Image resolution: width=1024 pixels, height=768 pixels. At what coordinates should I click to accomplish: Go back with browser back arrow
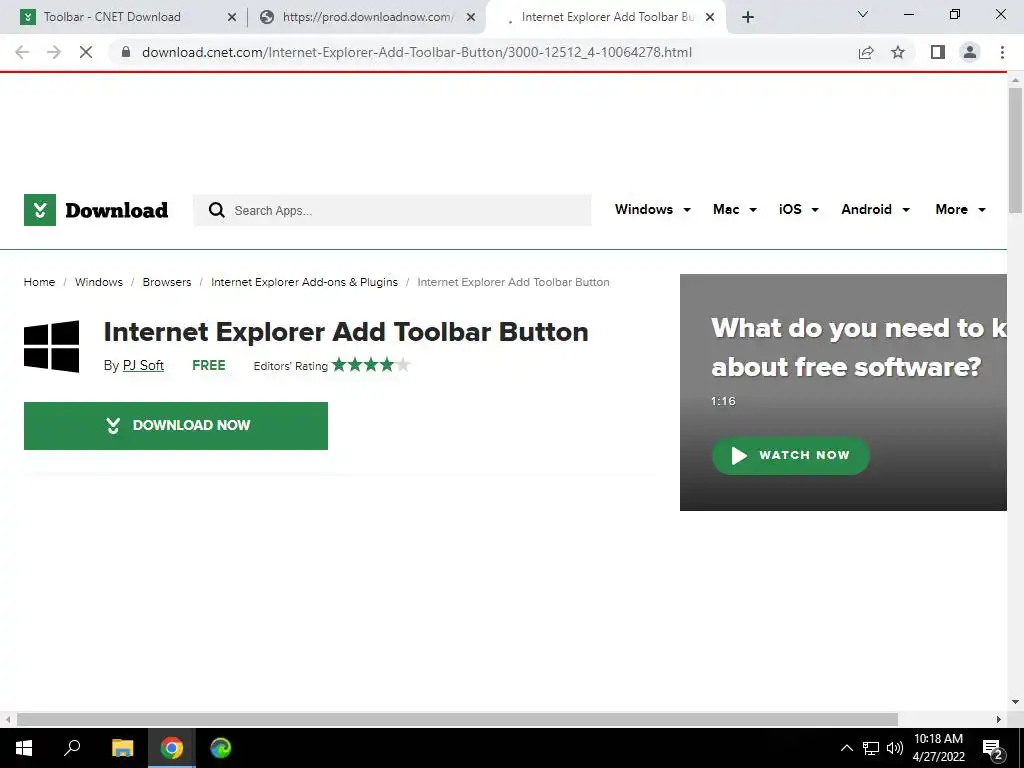(22, 52)
